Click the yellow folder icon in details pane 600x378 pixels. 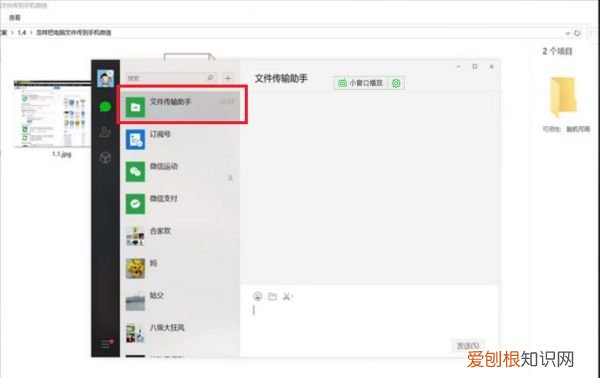tap(563, 97)
